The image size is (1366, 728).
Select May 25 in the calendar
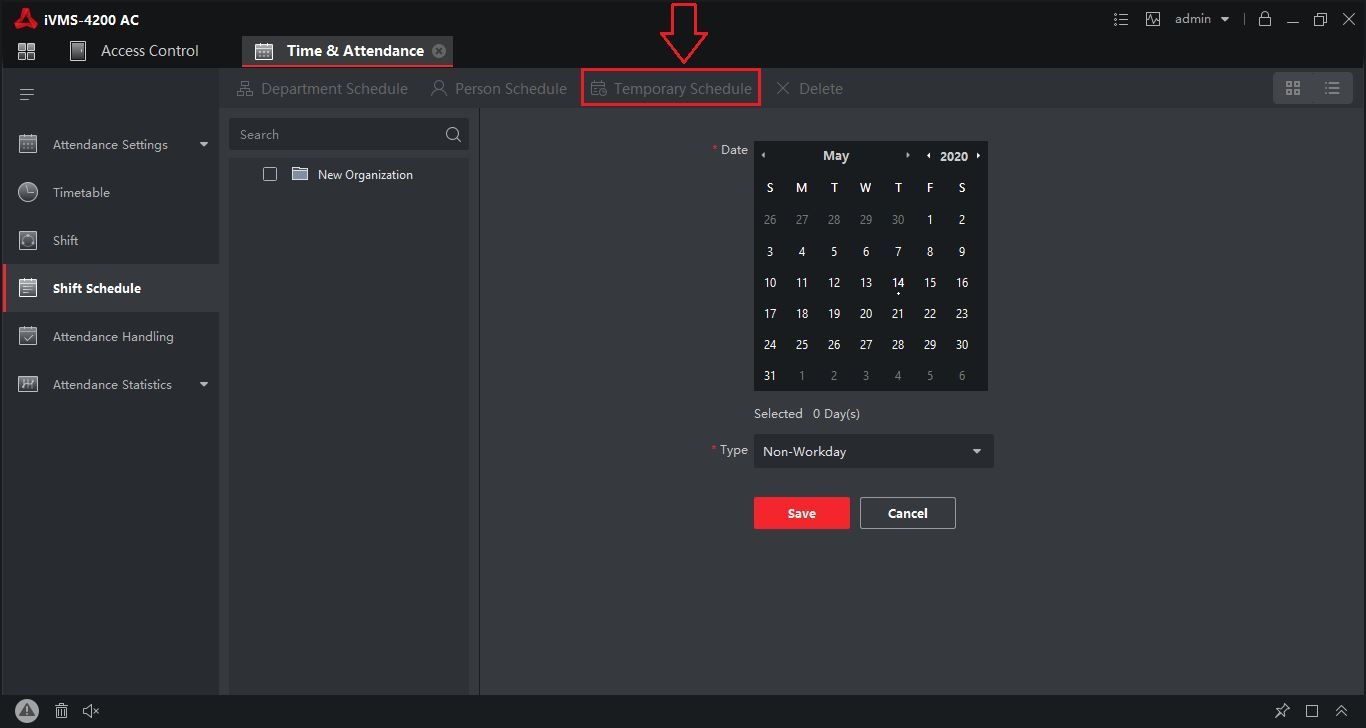[802, 345]
